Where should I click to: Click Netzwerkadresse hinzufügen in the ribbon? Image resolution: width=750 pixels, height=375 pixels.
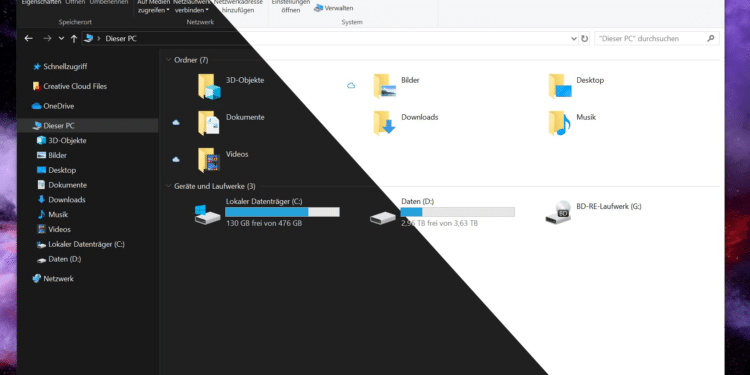[238, 6]
